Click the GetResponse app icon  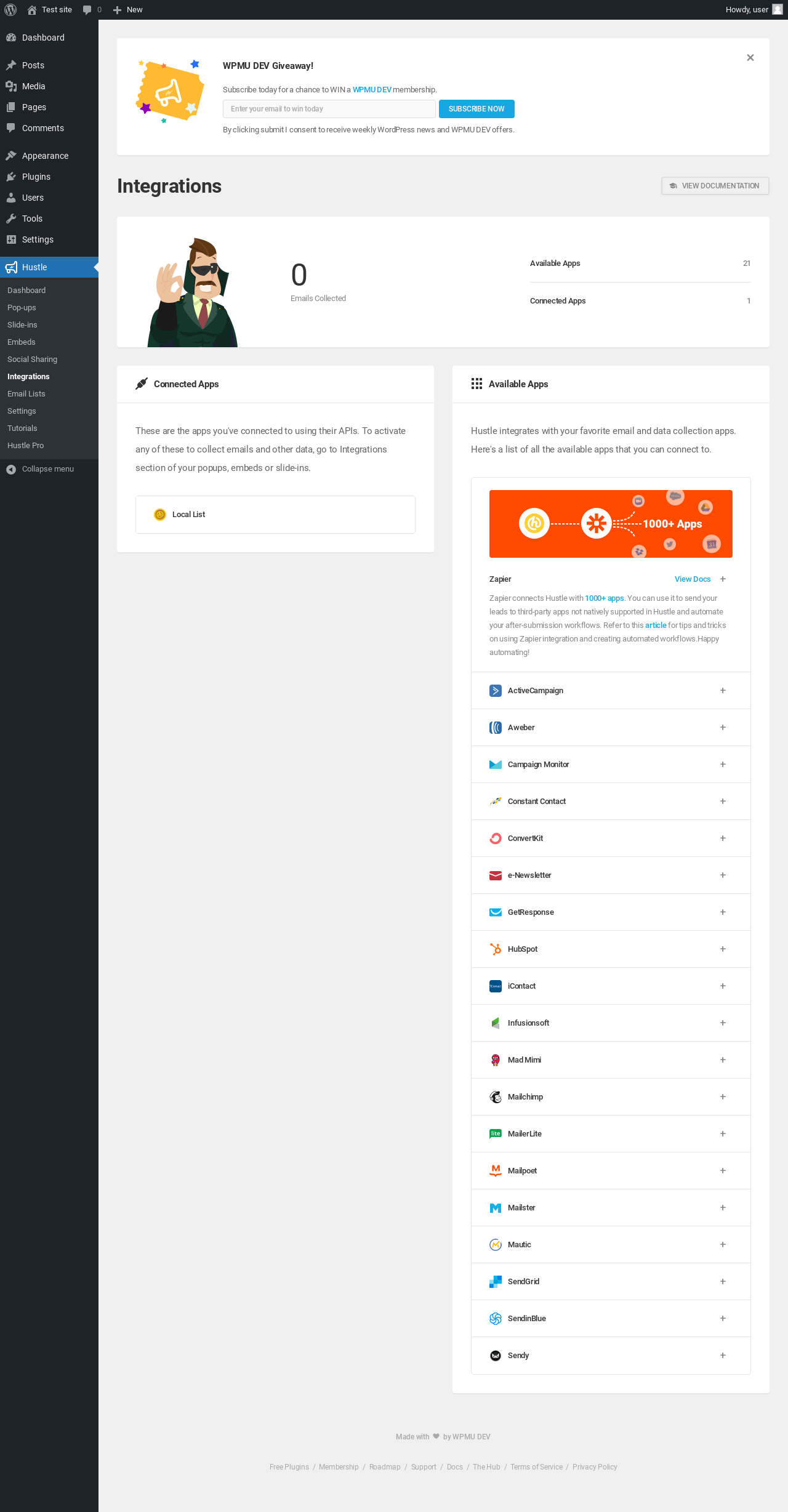tap(496, 912)
